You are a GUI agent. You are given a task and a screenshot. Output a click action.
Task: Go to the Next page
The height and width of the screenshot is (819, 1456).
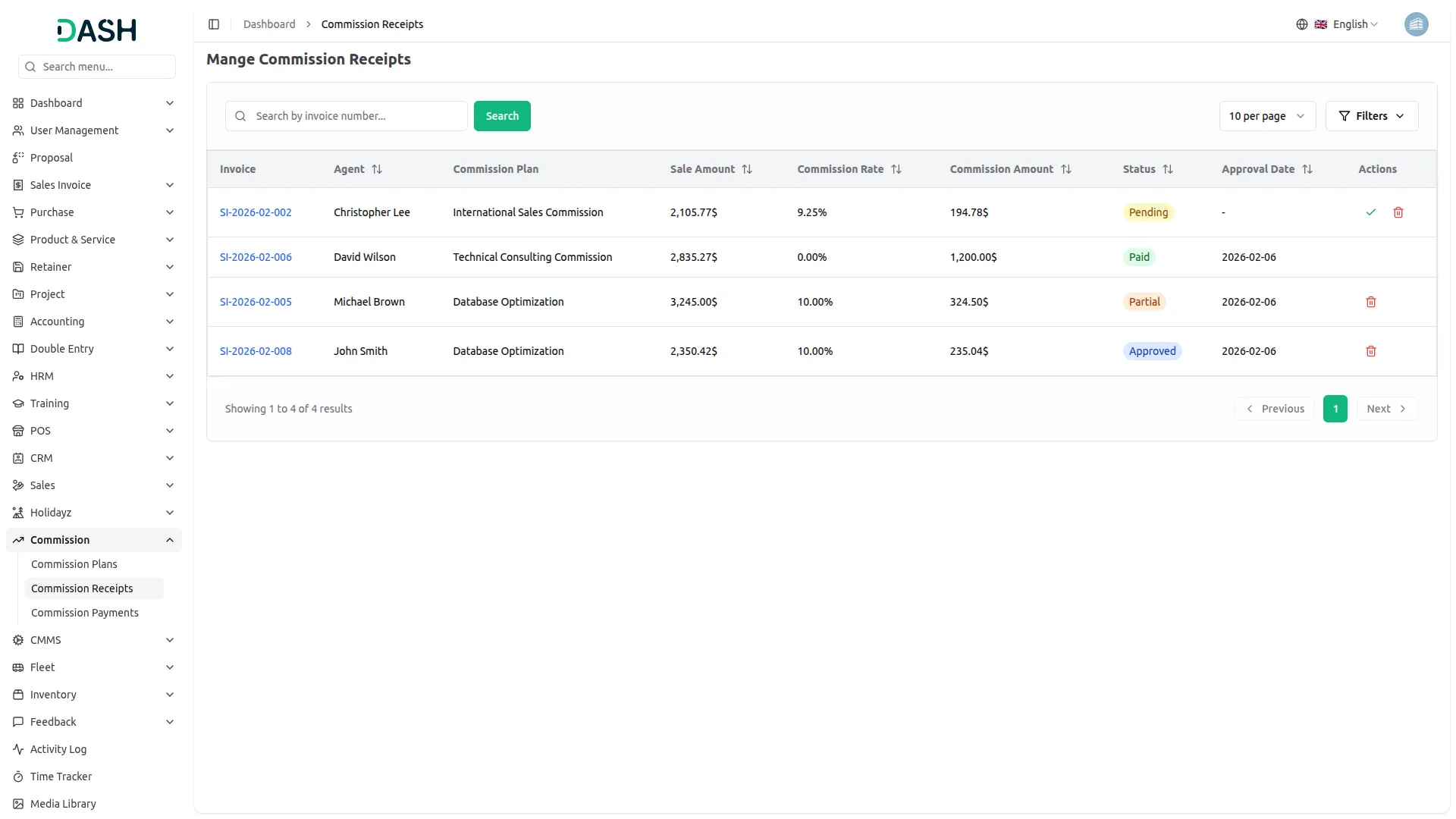(x=1387, y=409)
